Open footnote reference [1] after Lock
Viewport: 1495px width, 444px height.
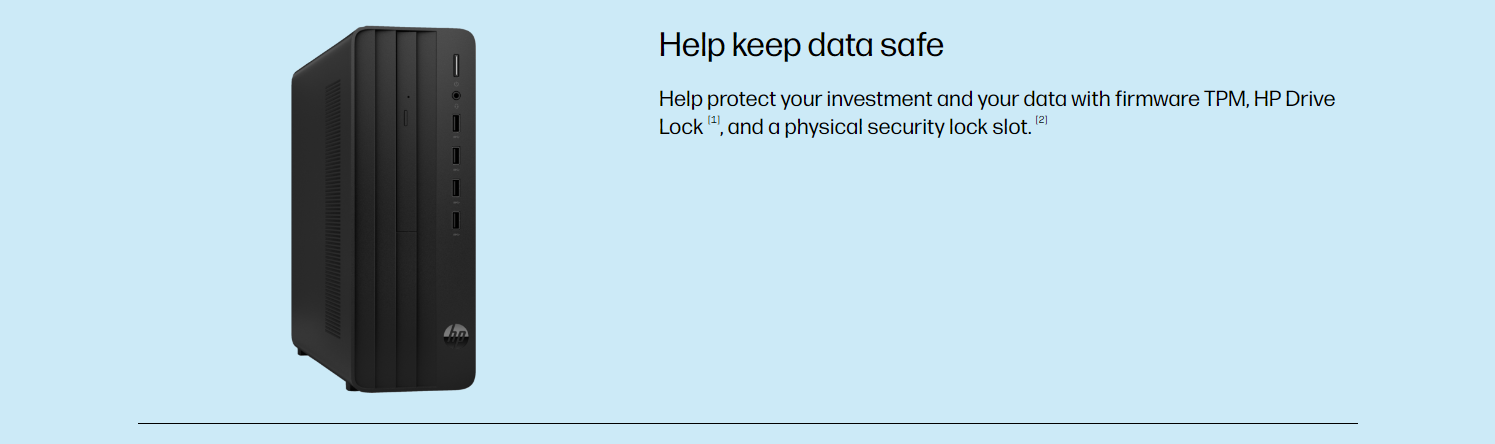coord(714,122)
